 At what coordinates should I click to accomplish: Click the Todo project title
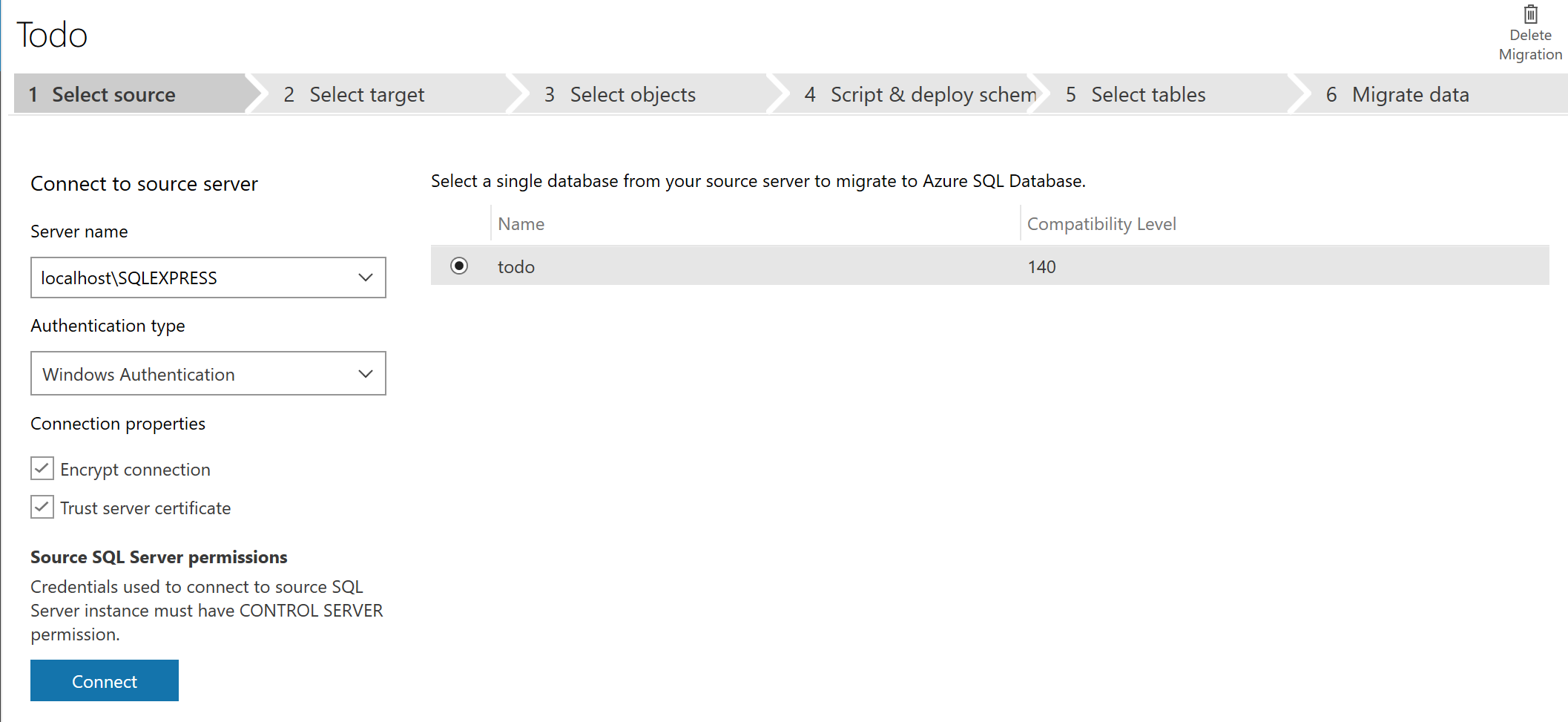52,35
